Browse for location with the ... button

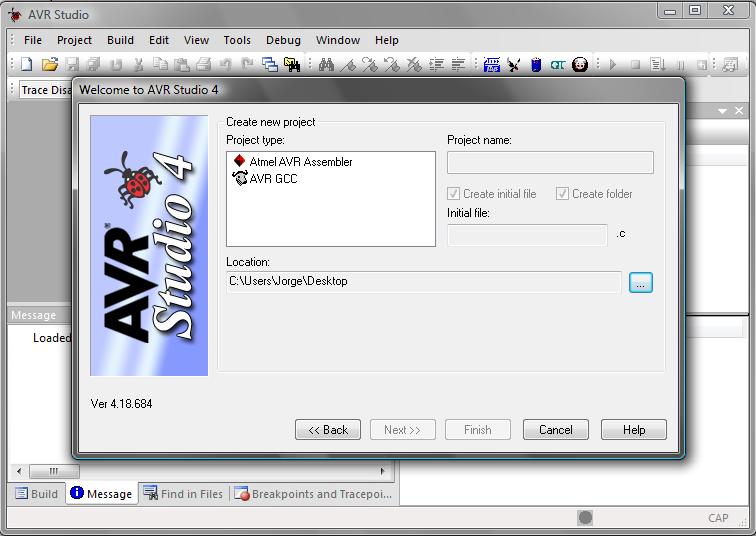(x=641, y=282)
